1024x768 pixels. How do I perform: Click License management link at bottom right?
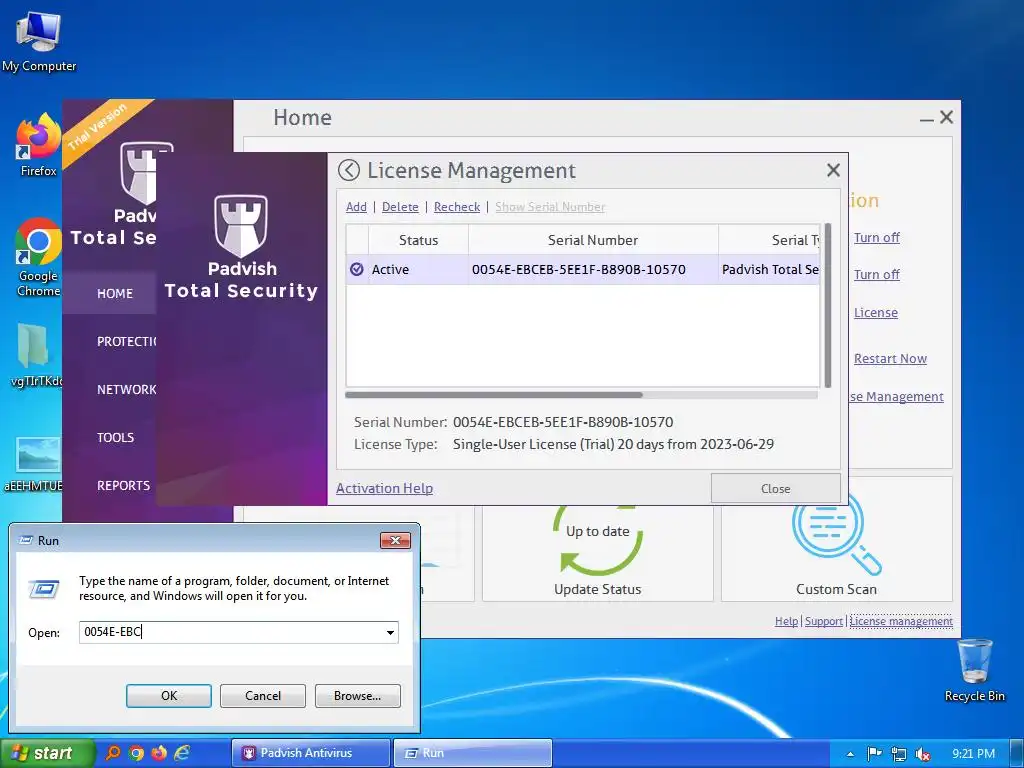(x=901, y=621)
